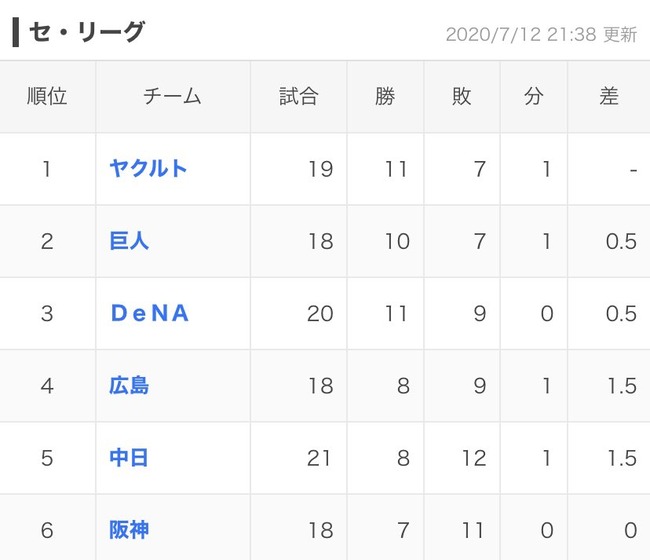Select rank 6 cell in 阪神 row
This screenshot has height=560, width=650.
click(x=47, y=530)
